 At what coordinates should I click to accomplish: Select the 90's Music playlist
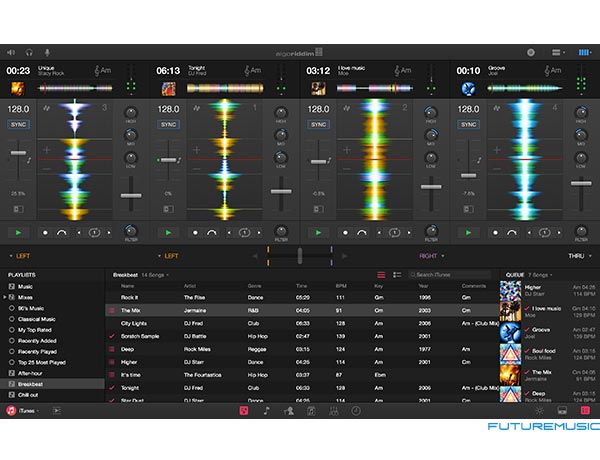tap(31, 308)
